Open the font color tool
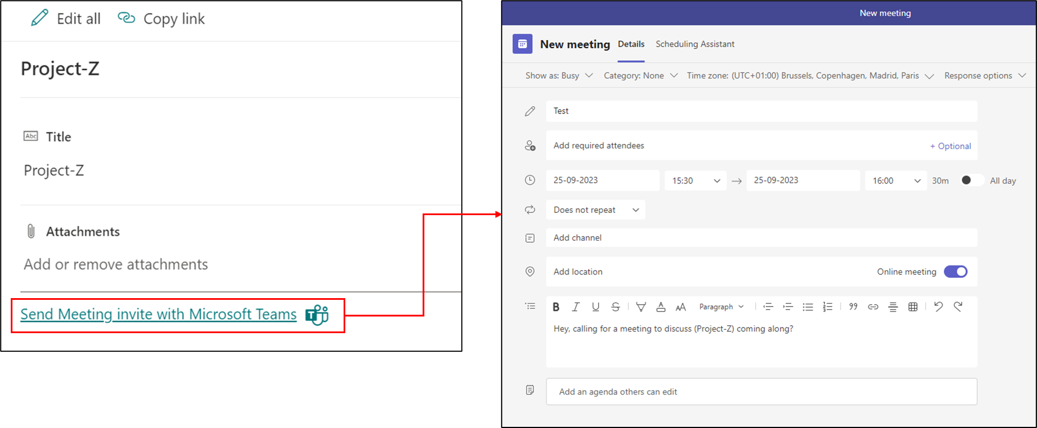 [661, 307]
